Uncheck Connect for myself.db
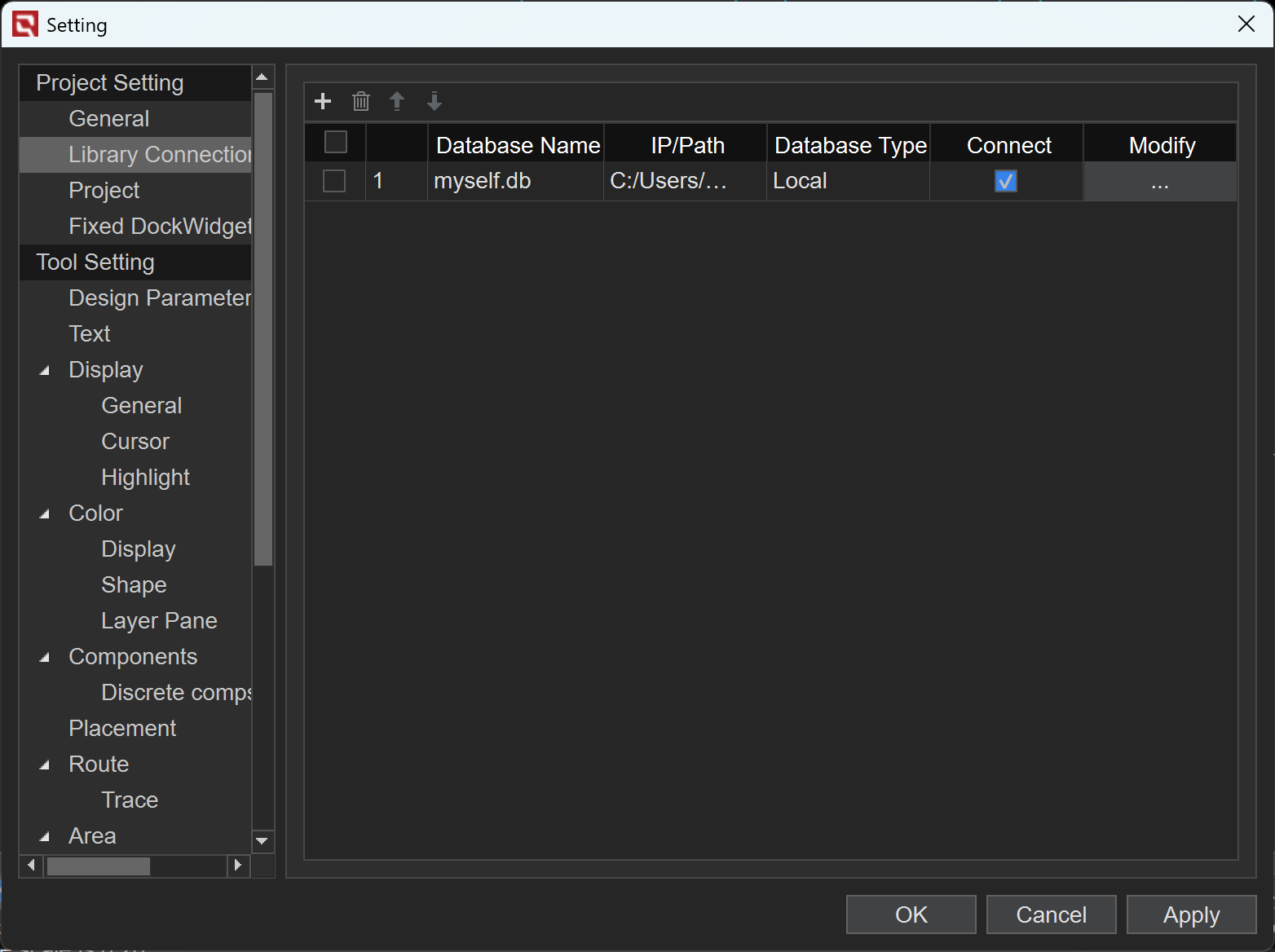1275x952 pixels. (1005, 181)
